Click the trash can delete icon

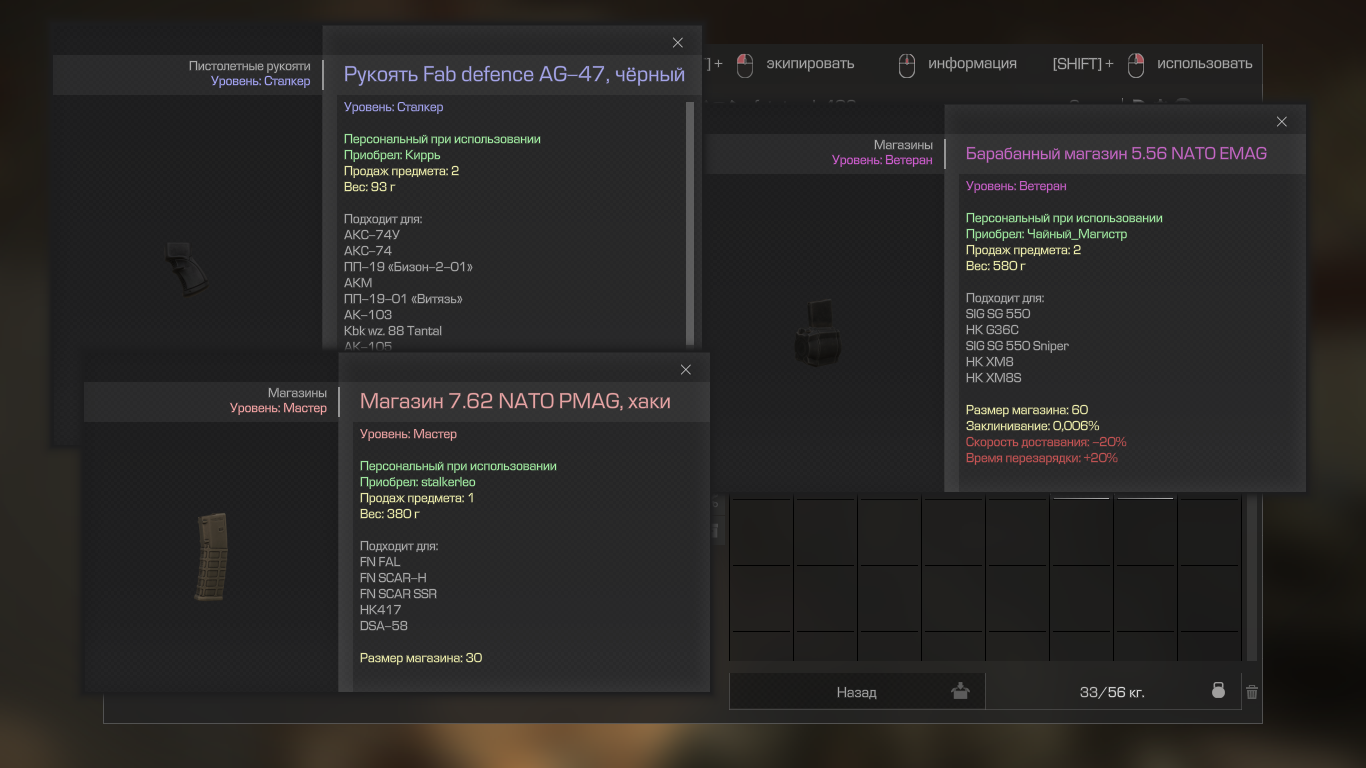coord(1252,691)
